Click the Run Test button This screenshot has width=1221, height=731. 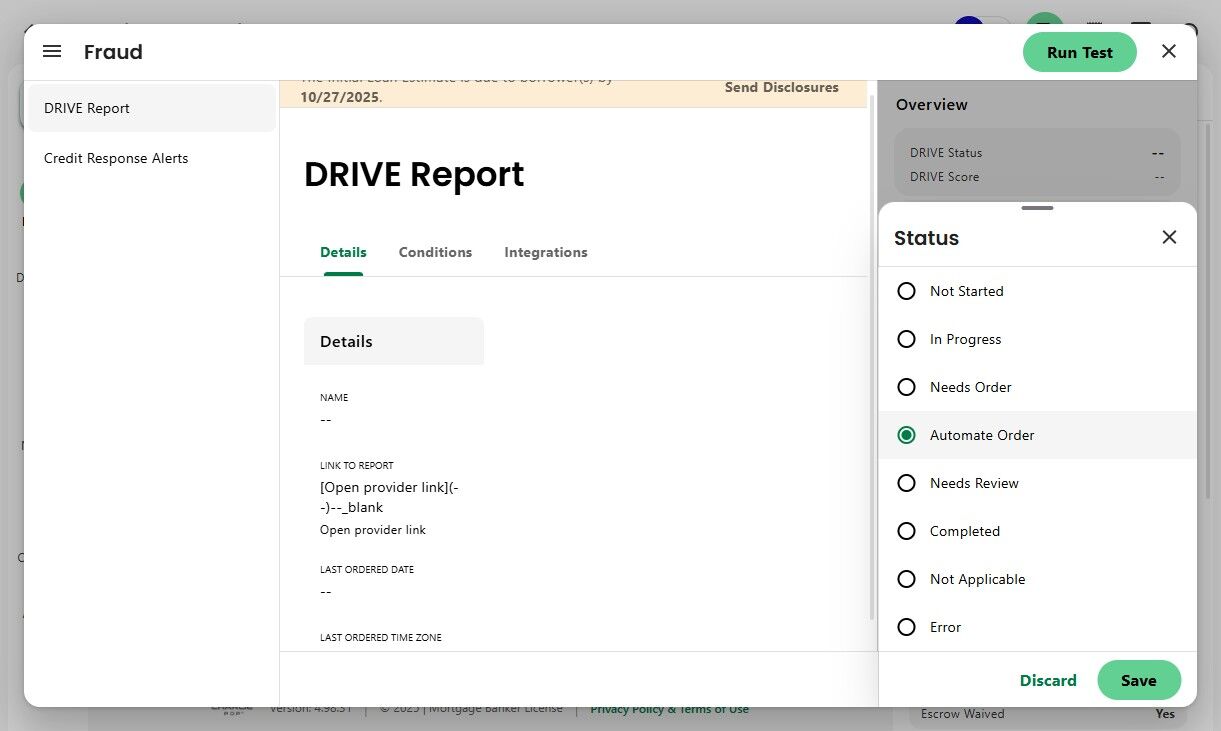point(1079,52)
